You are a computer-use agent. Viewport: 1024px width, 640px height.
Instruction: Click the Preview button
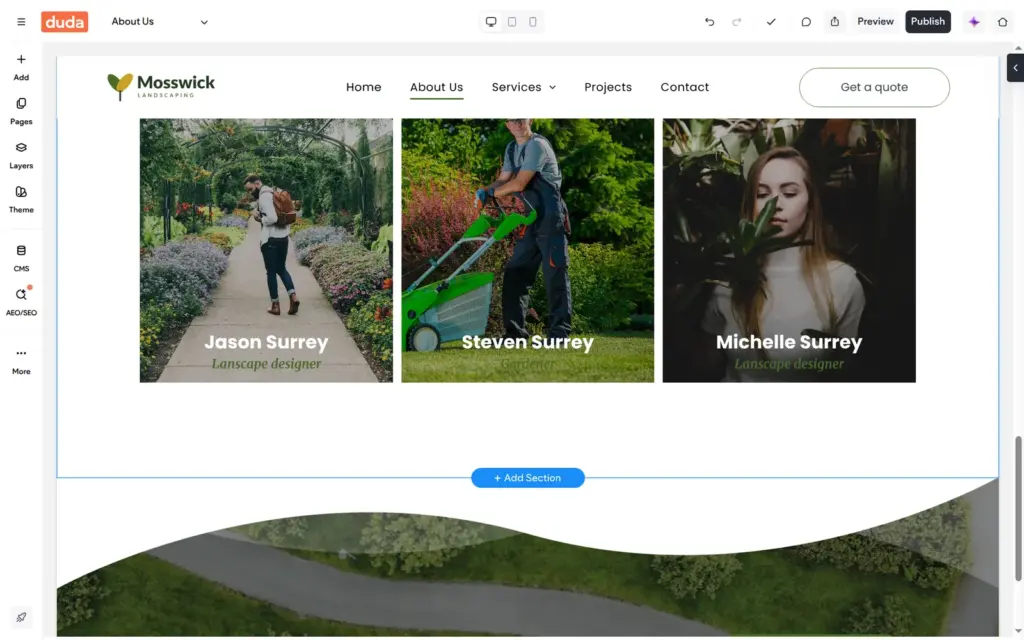875,22
